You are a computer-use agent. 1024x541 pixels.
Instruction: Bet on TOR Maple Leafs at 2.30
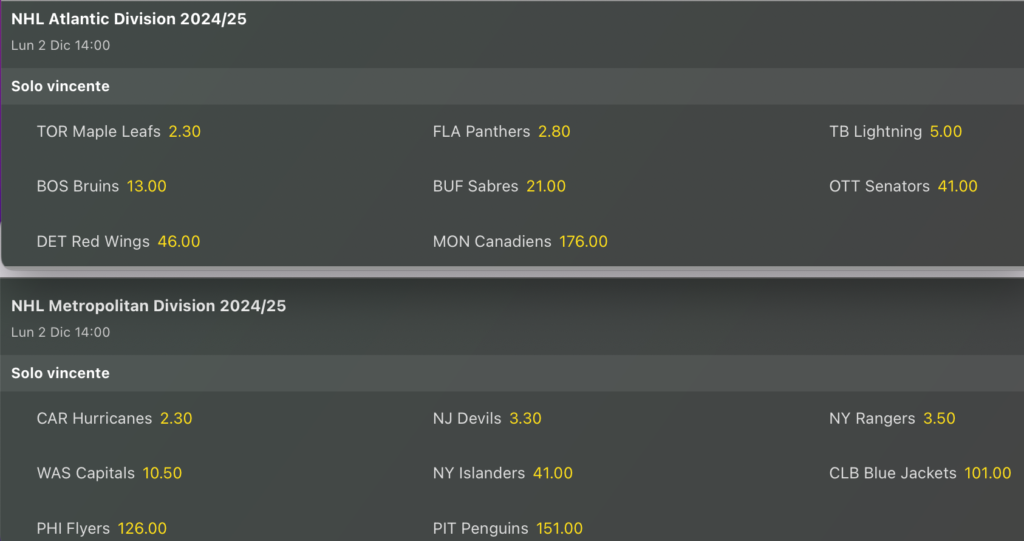click(184, 132)
